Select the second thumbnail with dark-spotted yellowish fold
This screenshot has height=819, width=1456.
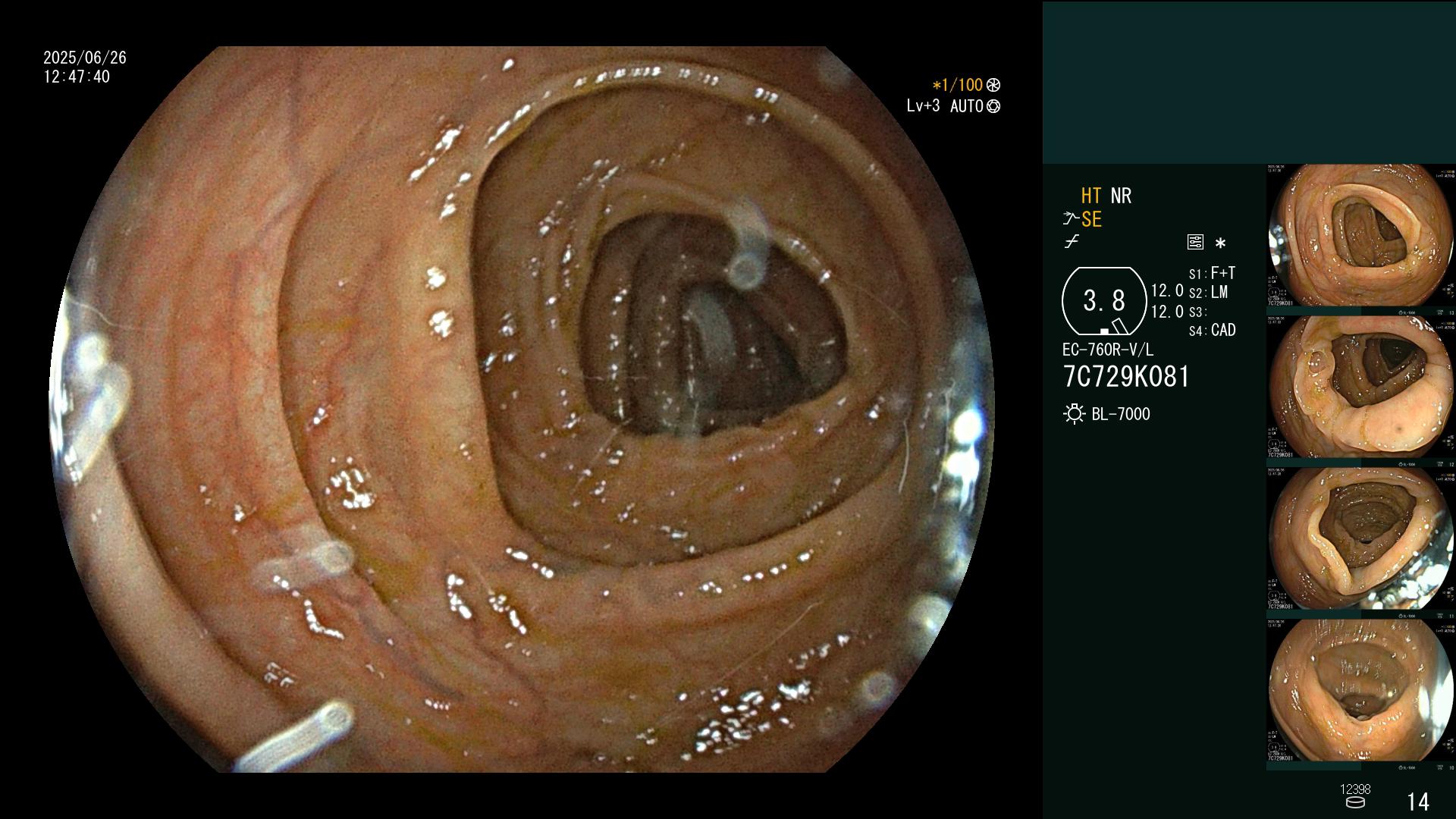pos(1361,388)
